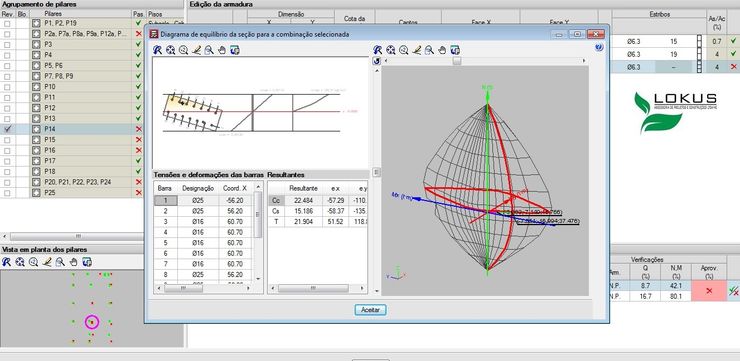Click the pencil edit icon above the 3D interaction view
Screen dimensions: 740x361
pyautogui.click(x=417, y=50)
